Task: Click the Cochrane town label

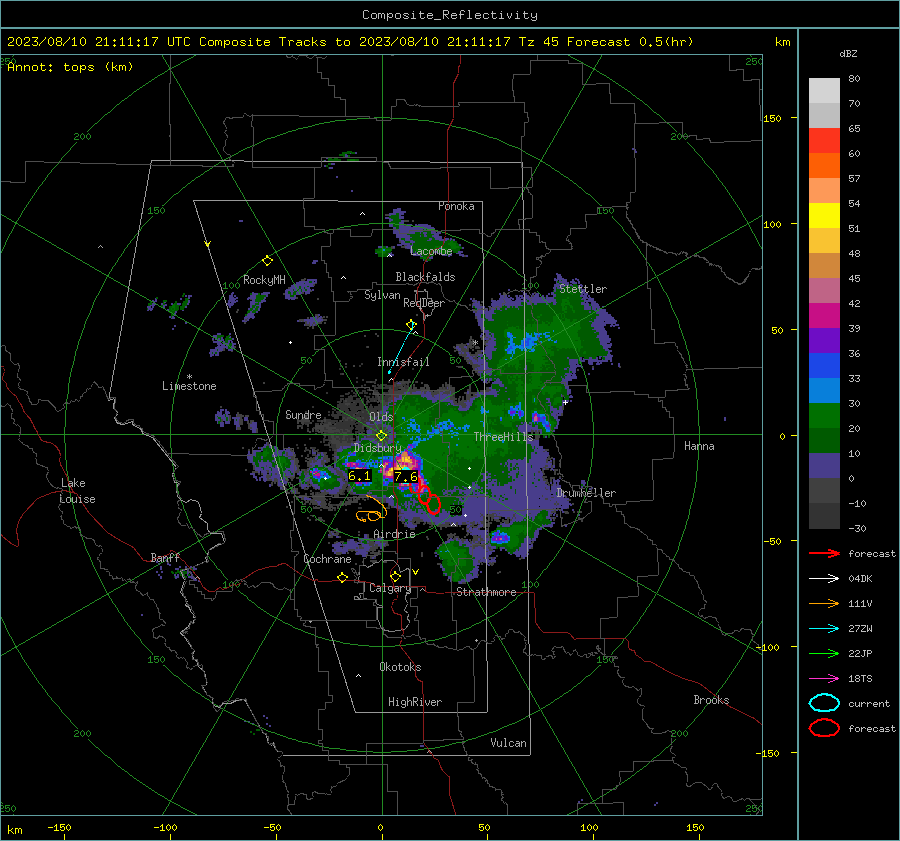Action: tap(327, 559)
